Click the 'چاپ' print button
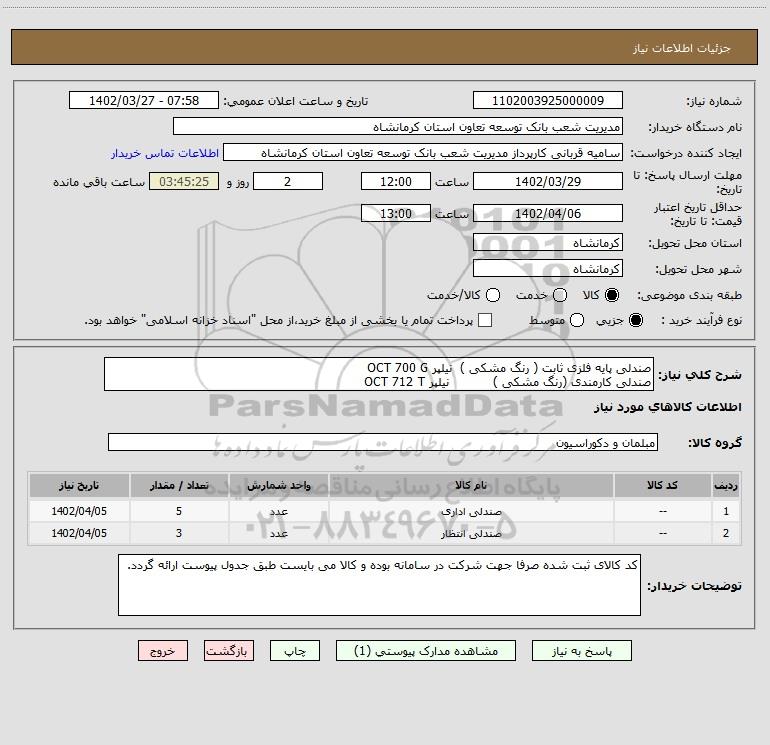This screenshot has height=745, width=770. (x=295, y=651)
